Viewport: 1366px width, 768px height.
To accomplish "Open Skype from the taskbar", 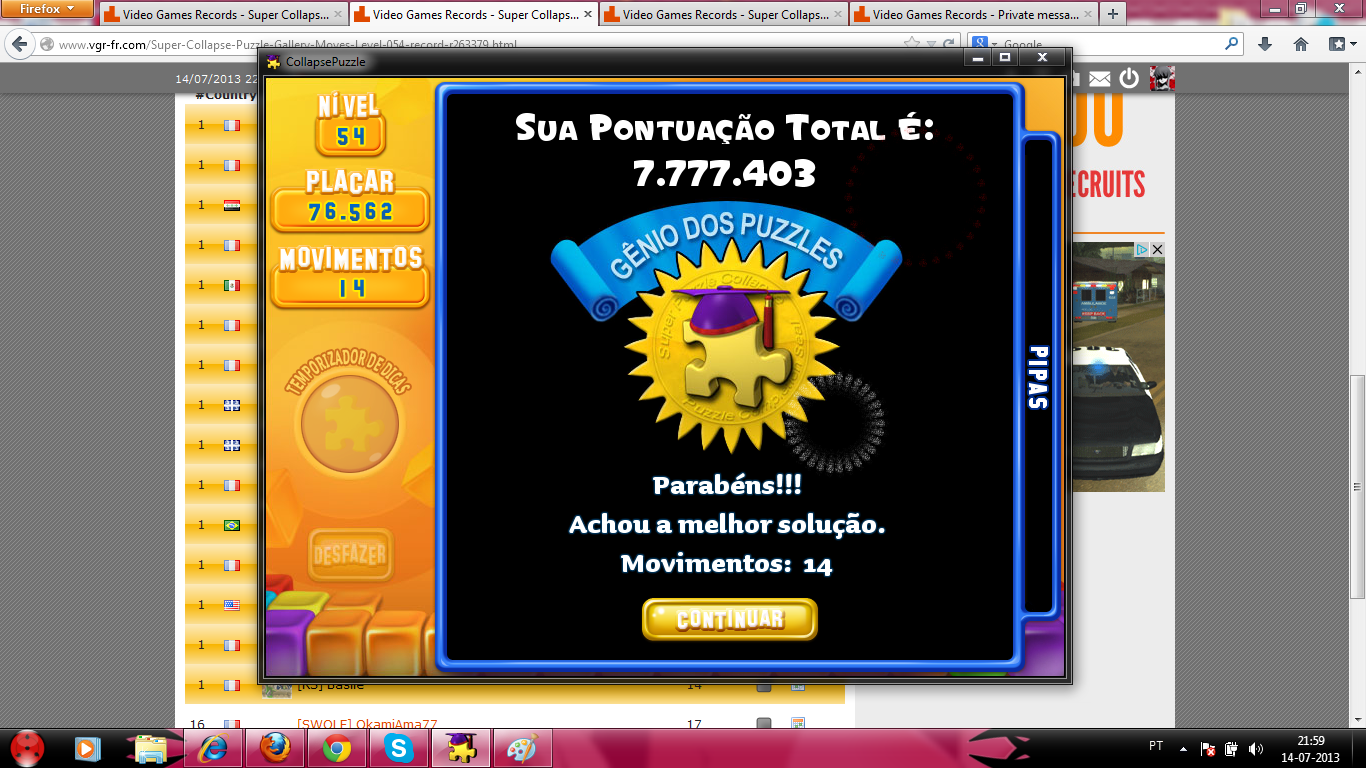I will click(398, 748).
